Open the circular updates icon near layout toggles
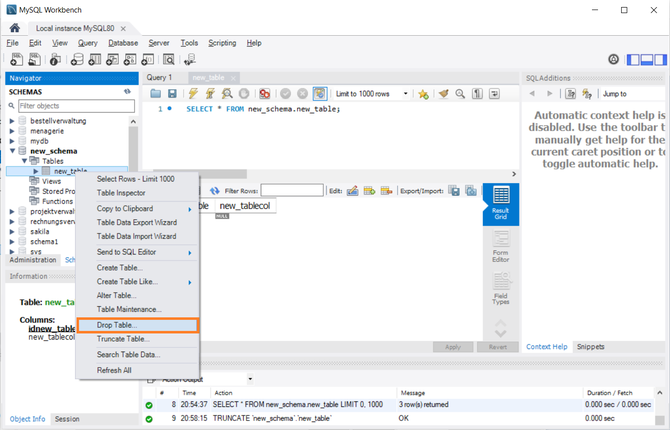Image resolution: width=670 pixels, height=430 pixels. 614,59
